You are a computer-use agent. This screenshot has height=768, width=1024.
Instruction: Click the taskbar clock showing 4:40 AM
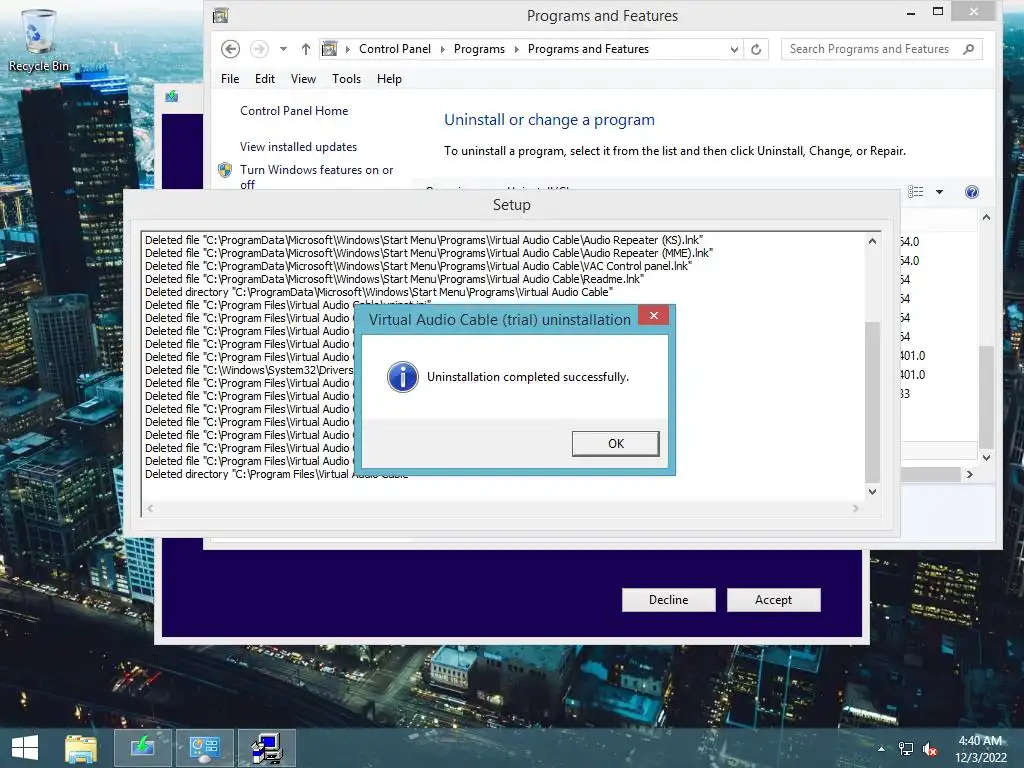click(980, 749)
